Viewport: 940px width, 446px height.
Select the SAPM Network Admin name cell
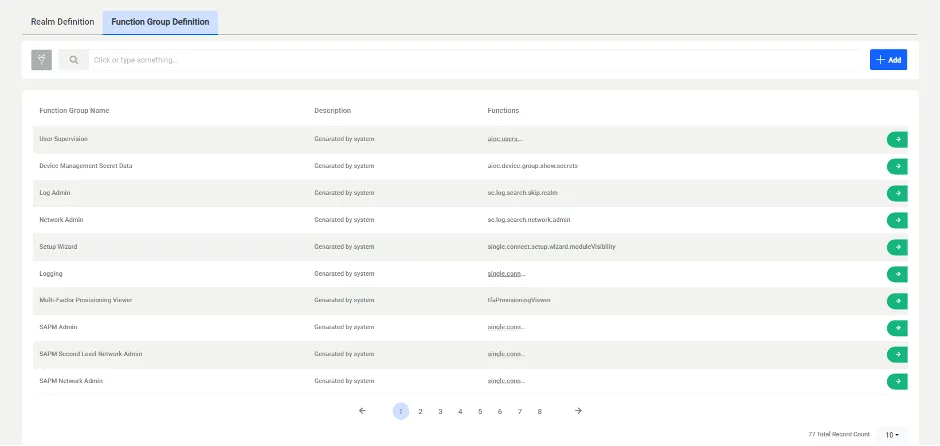(71, 381)
